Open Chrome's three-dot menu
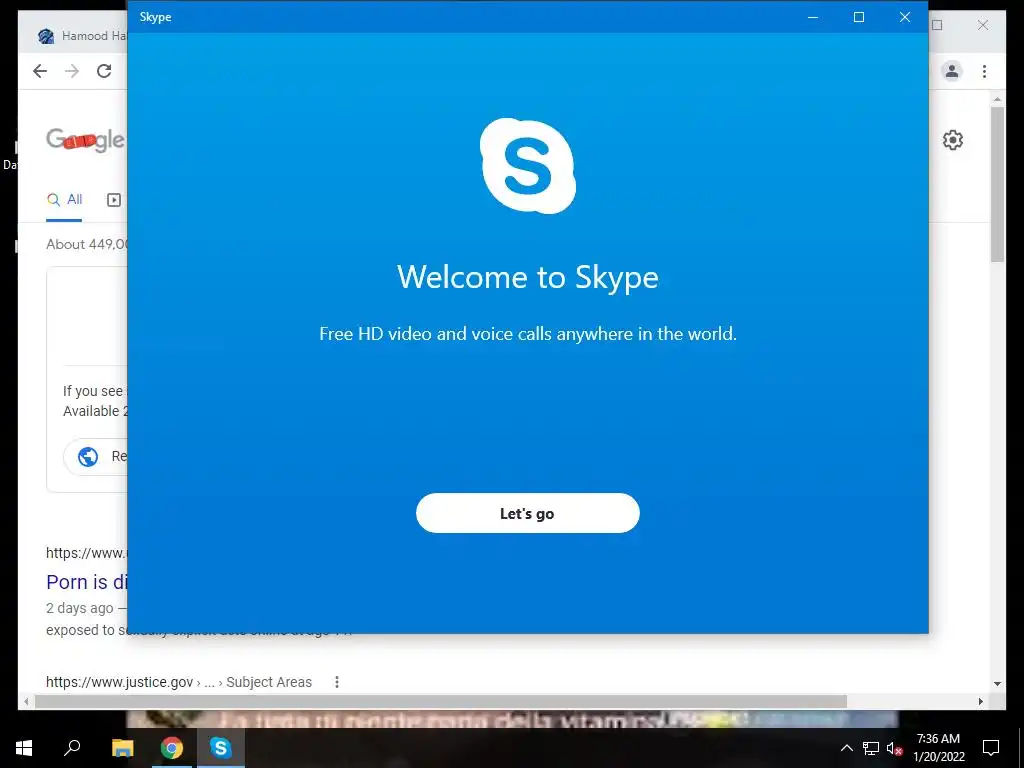Image resolution: width=1024 pixels, height=768 pixels. click(x=984, y=71)
